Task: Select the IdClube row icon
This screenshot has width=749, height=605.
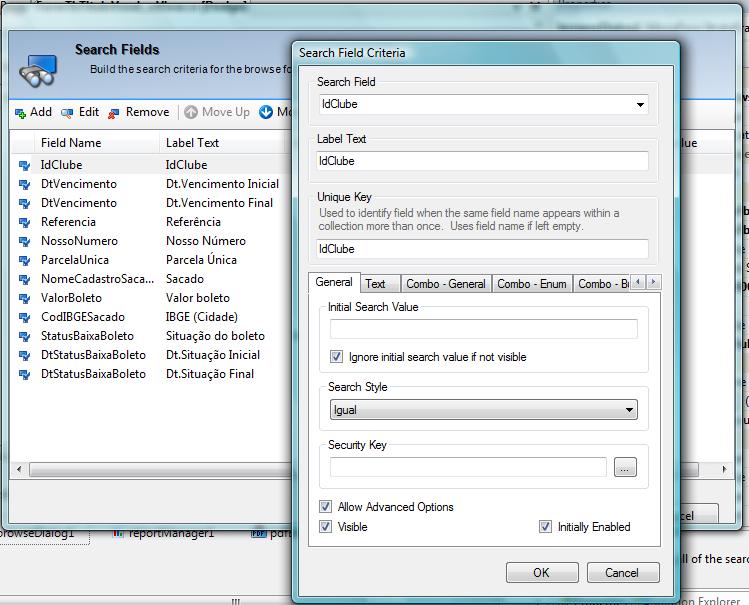Action: click(25, 165)
